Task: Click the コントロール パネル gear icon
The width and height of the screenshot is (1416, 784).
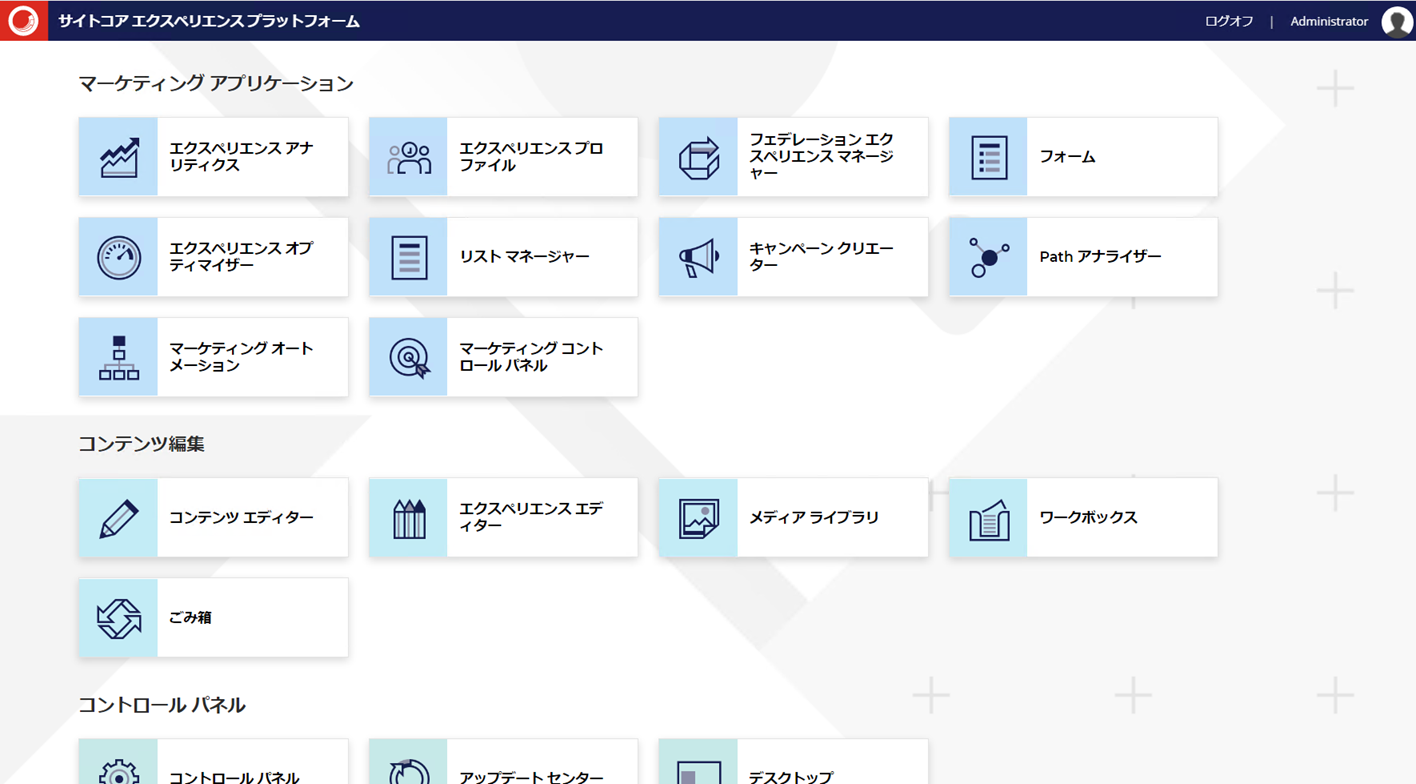Action: pyautogui.click(x=119, y=771)
